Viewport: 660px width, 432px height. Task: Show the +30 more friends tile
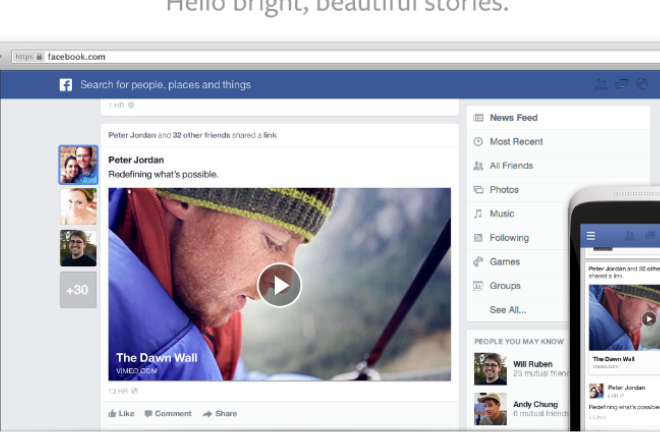coord(78,290)
